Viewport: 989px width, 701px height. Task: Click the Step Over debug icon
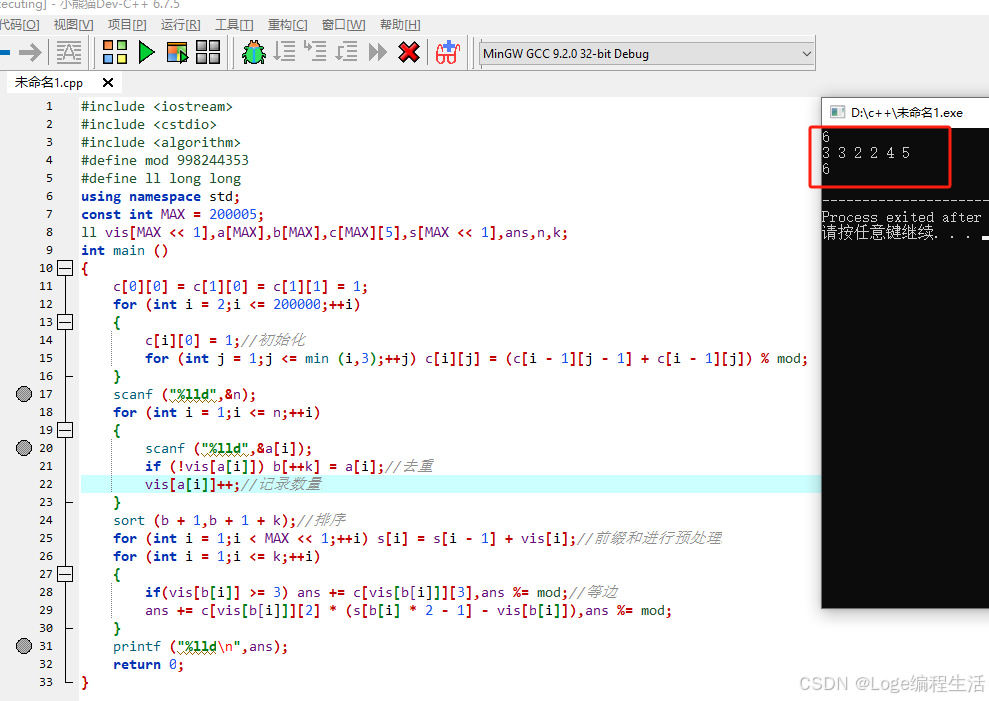click(284, 52)
